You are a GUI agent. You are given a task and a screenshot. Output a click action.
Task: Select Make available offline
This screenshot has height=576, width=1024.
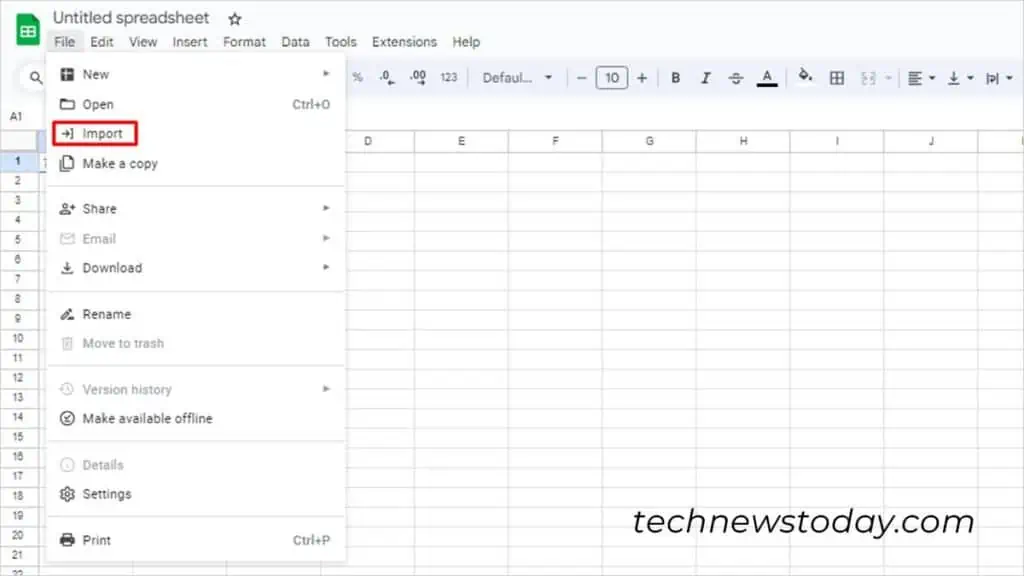pyautogui.click(x=195, y=419)
